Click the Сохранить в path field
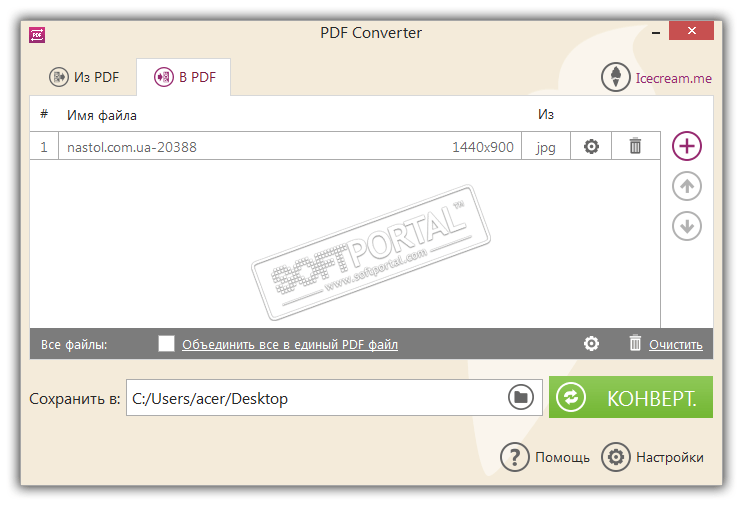The height and width of the screenshot is (506, 743). tap(334, 398)
